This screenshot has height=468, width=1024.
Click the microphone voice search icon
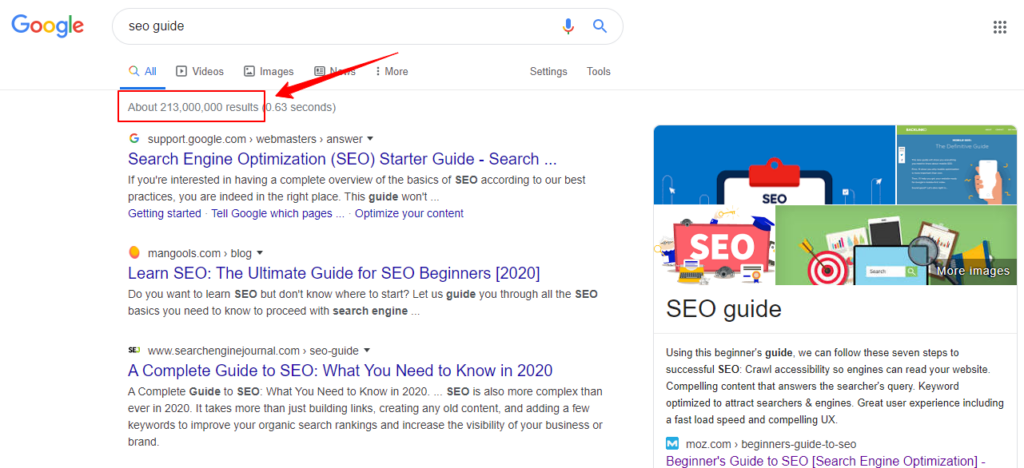point(568,26)
